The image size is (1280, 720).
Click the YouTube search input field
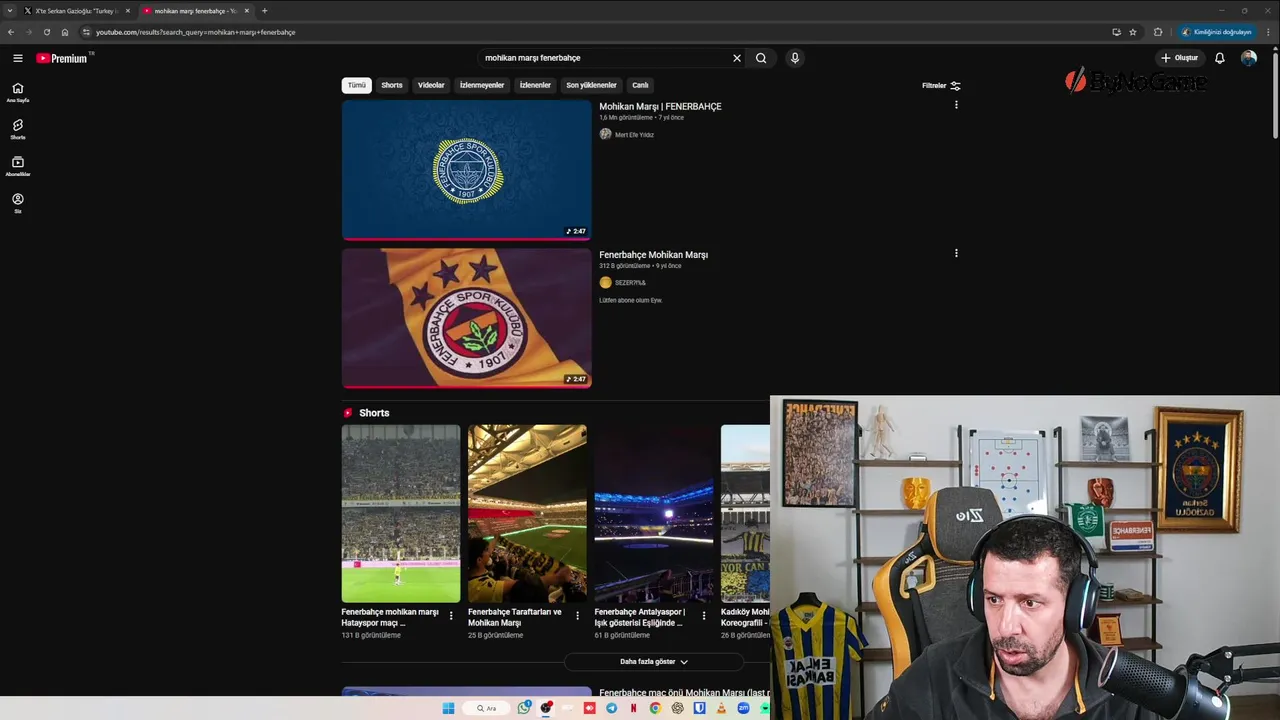point(605,58)
